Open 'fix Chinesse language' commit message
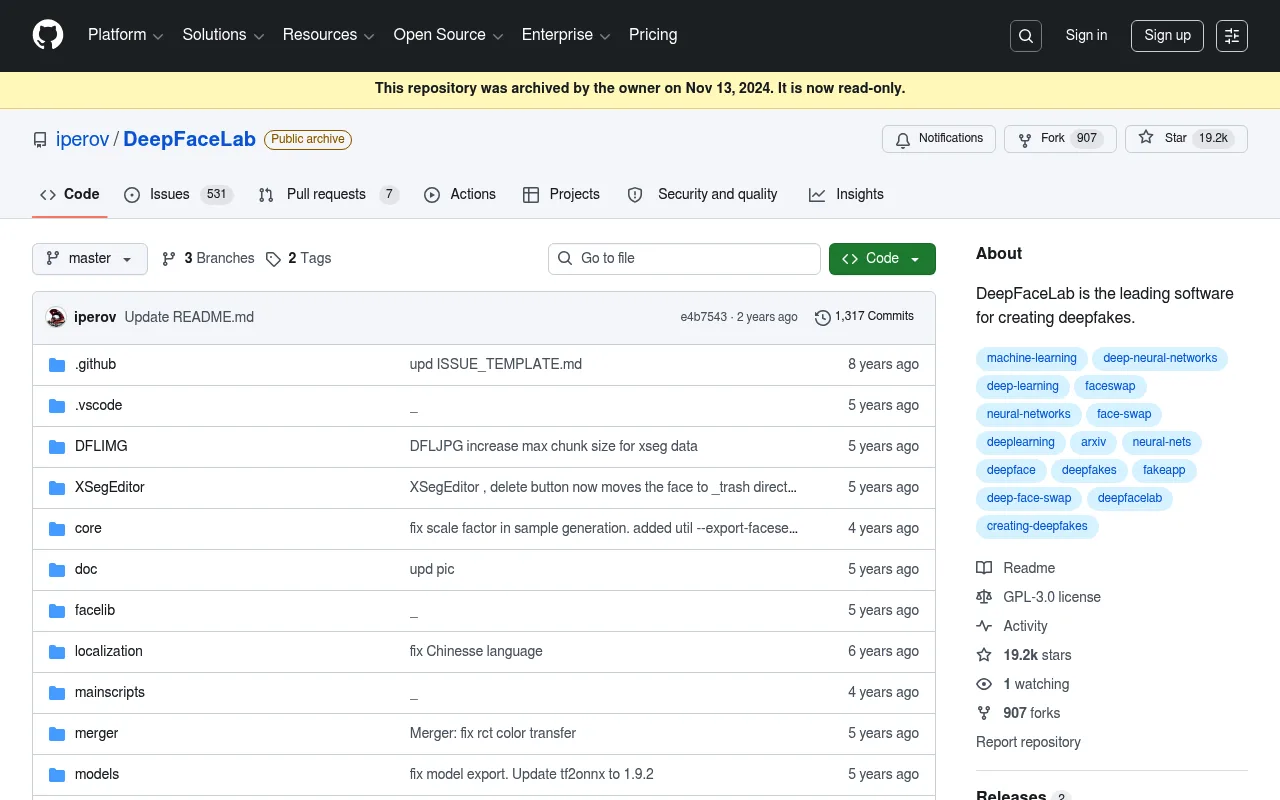Screen dimensions: 1280x800 pyautogui.click(x=476, y=652)
